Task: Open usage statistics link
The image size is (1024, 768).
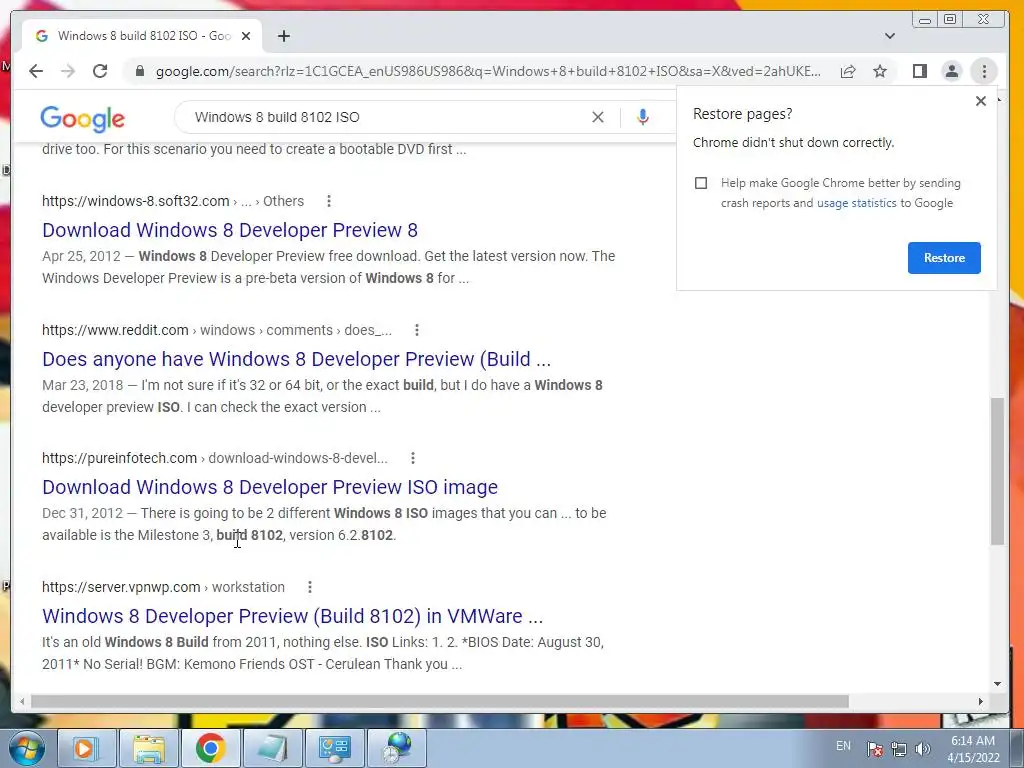Action: pyautogui.click(x=856, y=203)
